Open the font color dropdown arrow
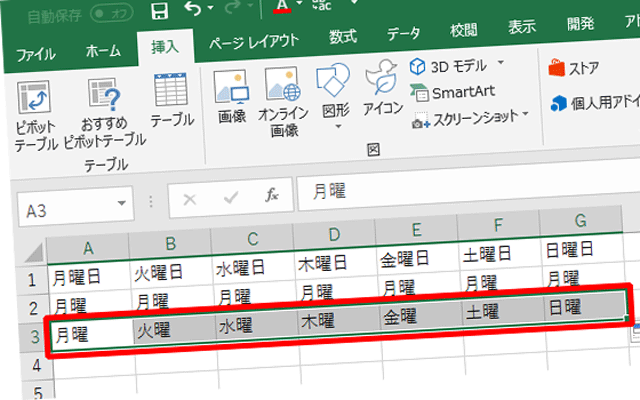The width and height of the screenshot is (640, 400). (300, 3)
